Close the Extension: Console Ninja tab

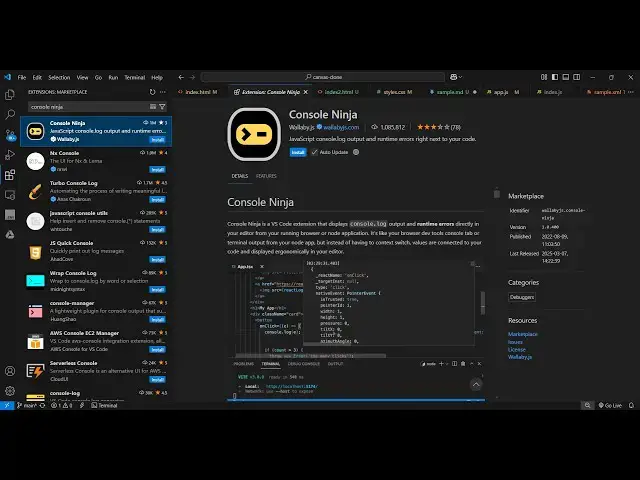tap(306, 92)
